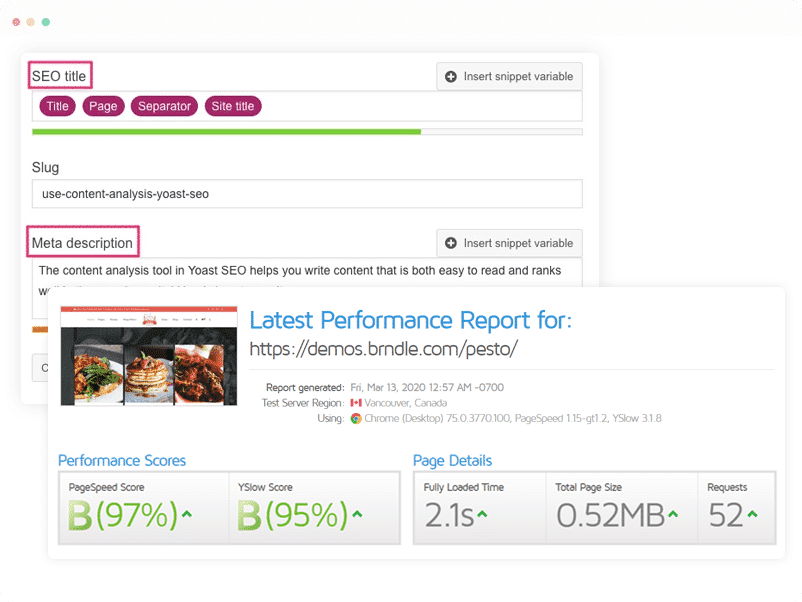Image resolution: width=802 pixels, height=602 pixels.
Task: Click the Fully Loaded Time 2.1s value
Action: point(449,515)
